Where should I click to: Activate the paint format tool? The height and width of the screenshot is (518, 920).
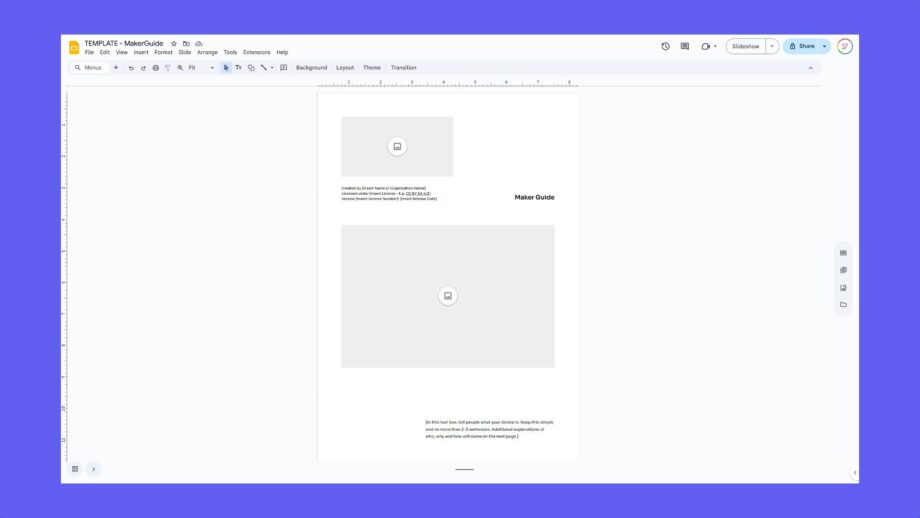tap(168, 68)
